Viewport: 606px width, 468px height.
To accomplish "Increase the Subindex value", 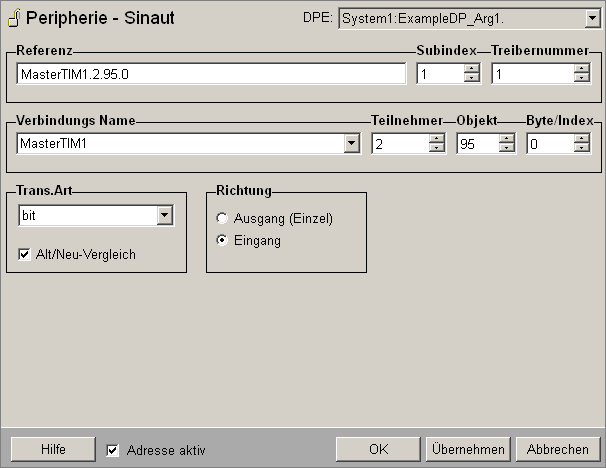I will [472, 69].
